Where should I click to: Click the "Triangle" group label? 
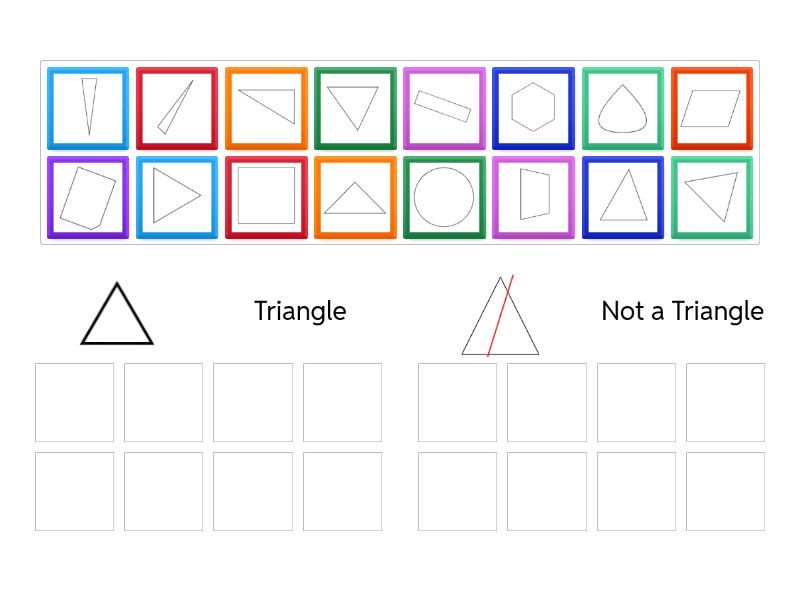point(300,311)
